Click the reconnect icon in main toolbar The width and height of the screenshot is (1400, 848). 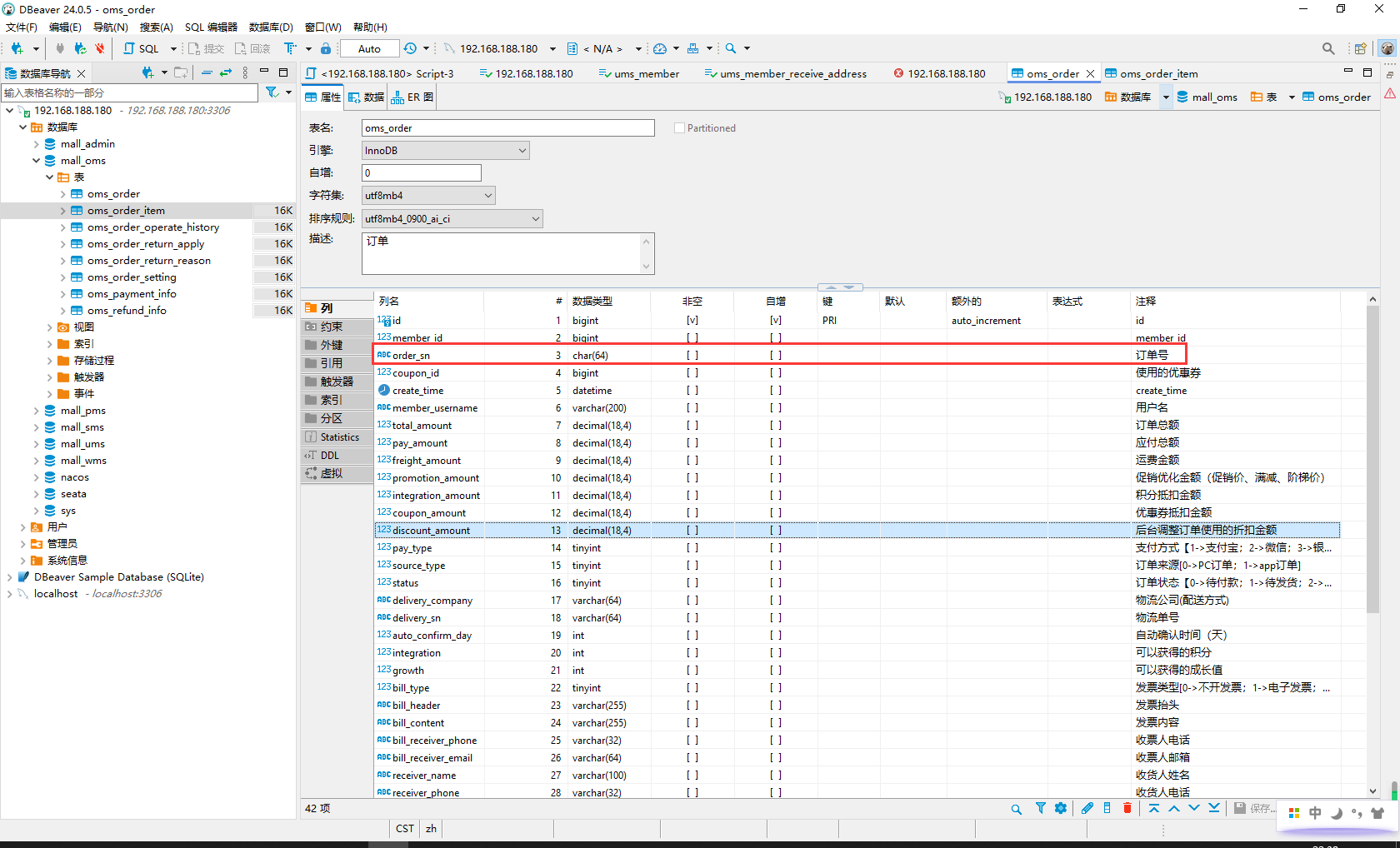[80, 48]
